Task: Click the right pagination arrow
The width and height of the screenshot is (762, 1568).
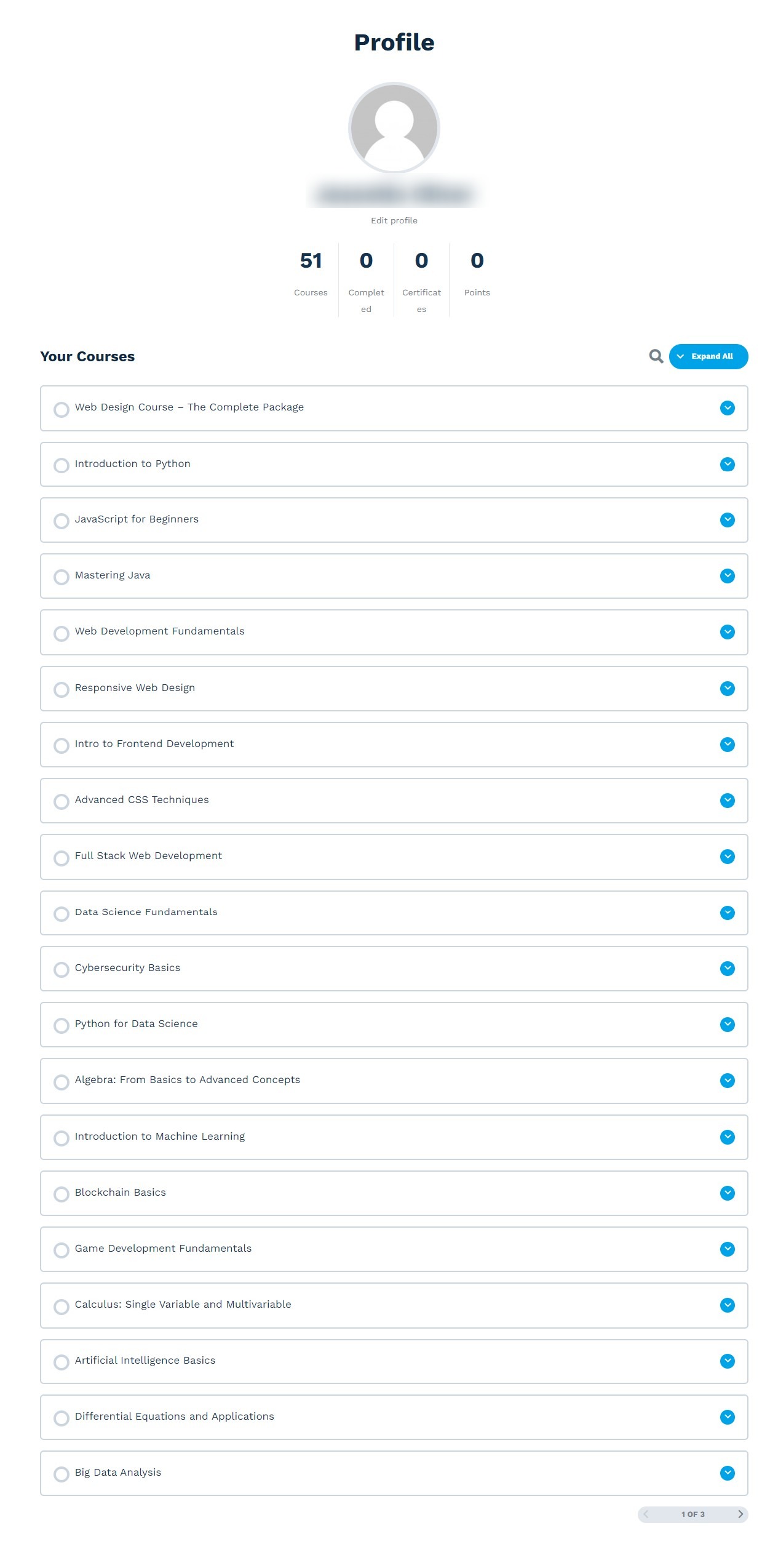Action: click(740, 1514)
